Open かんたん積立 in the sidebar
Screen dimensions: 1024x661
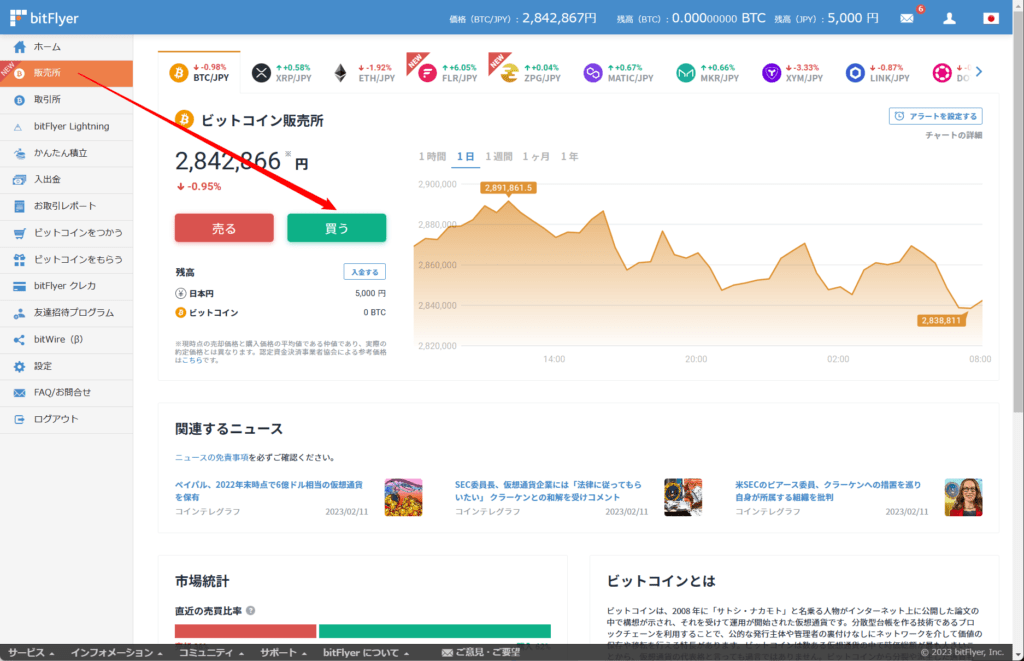[x=66, y=153]
